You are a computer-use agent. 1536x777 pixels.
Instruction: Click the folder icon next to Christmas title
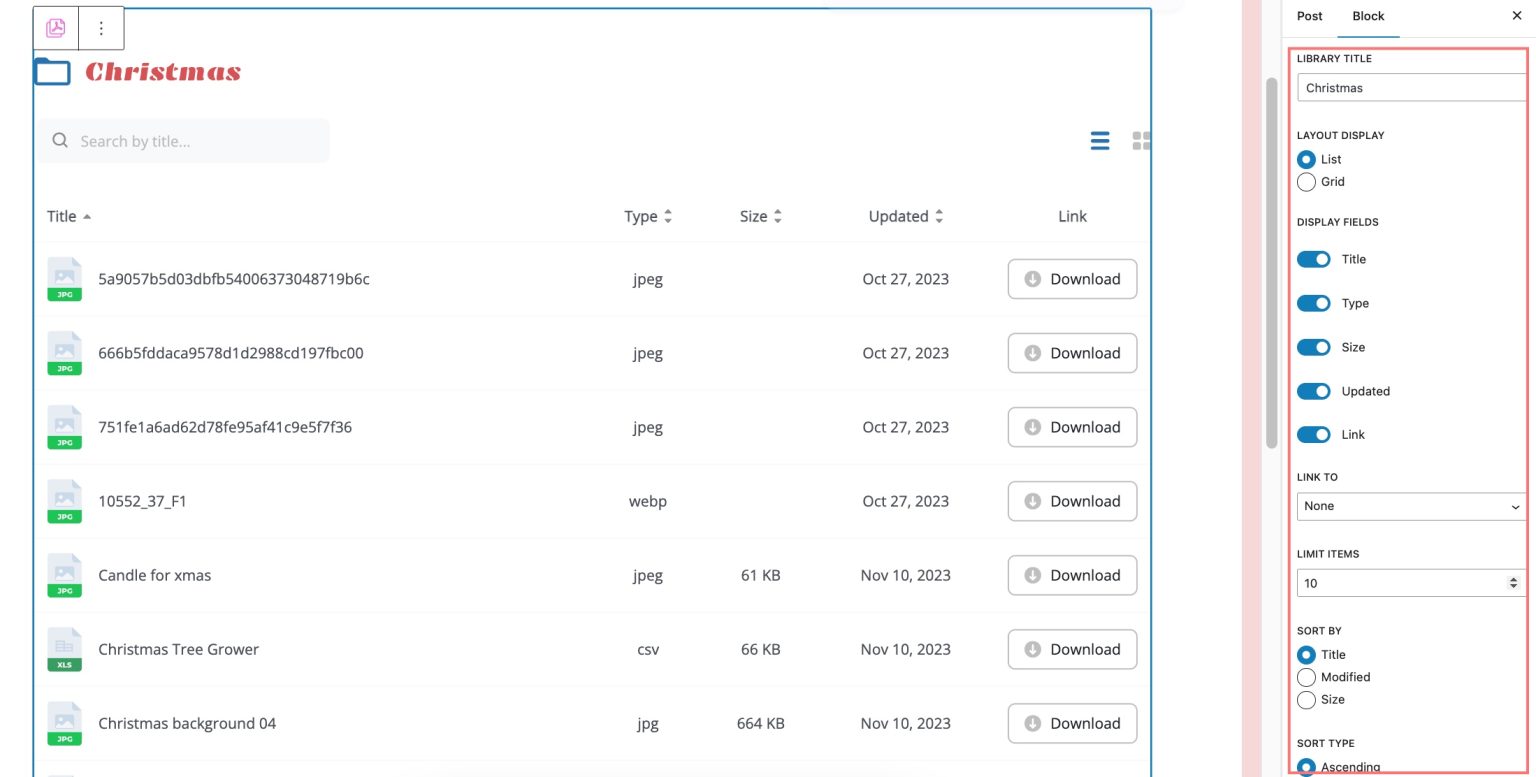[51, 71]
